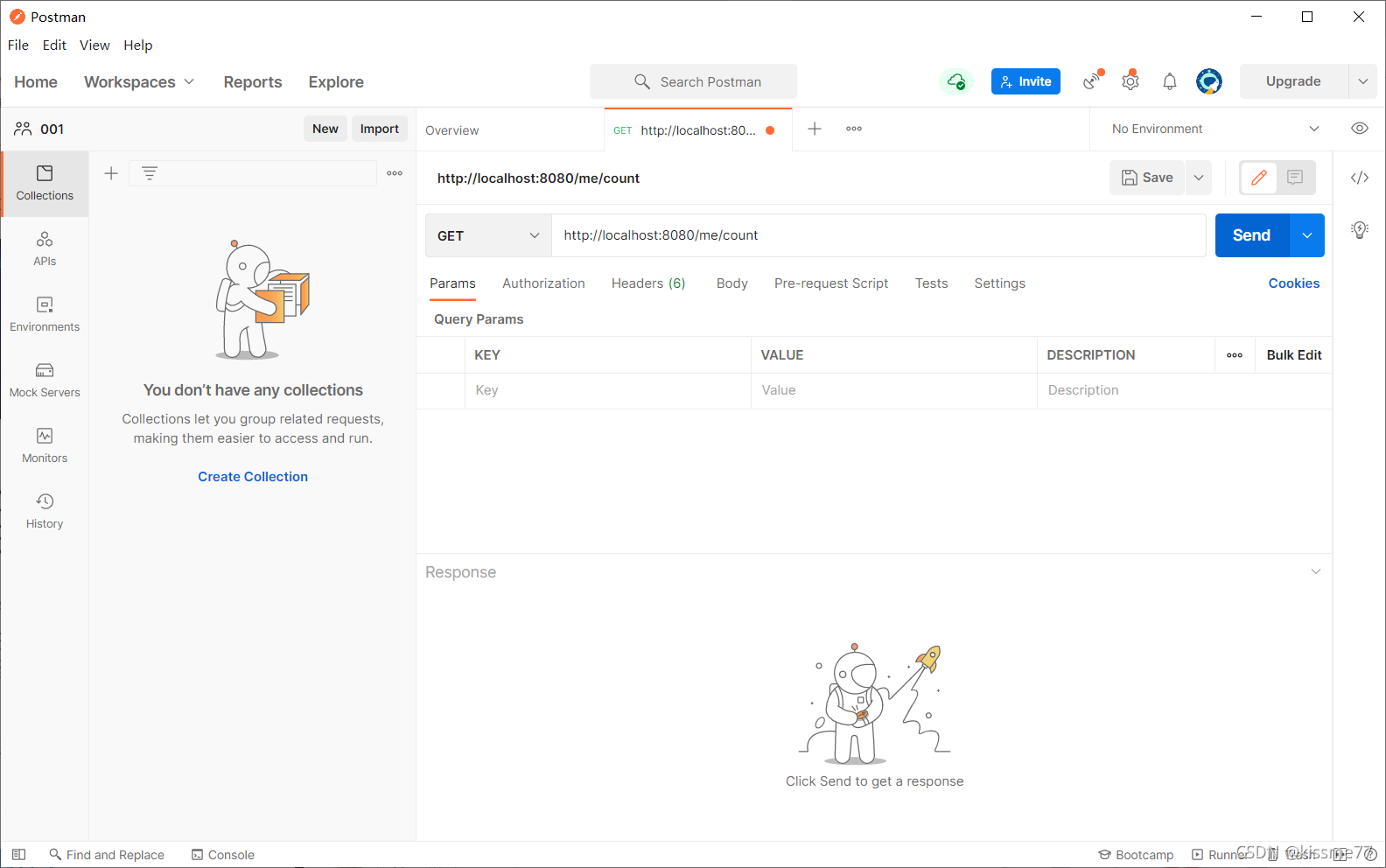Open the user avatar menu
This screenshot has width=1386, height=868.
pos(1209,81)
